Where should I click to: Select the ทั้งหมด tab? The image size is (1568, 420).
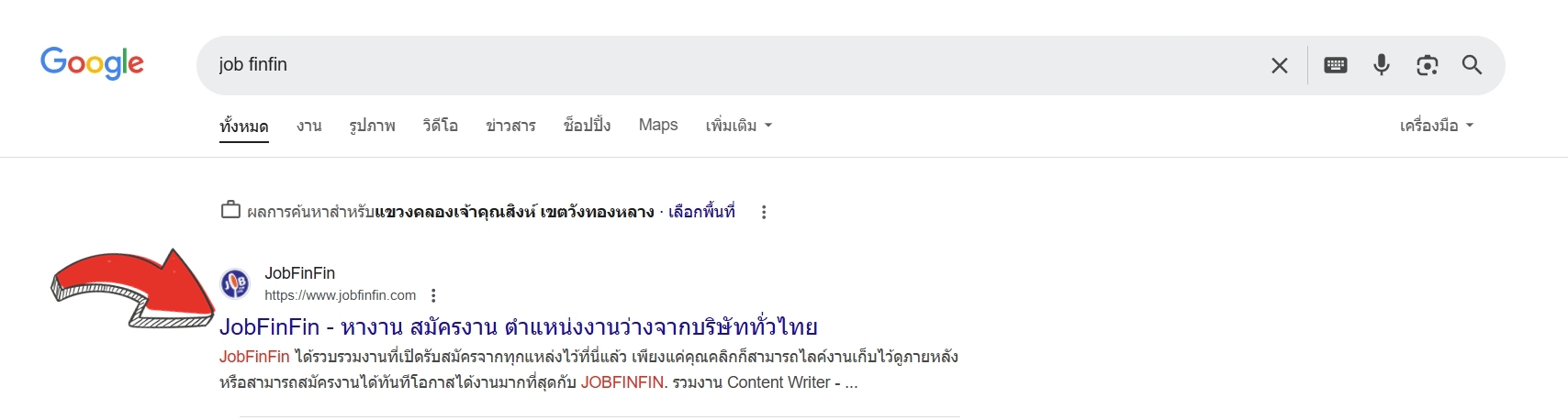244,126
